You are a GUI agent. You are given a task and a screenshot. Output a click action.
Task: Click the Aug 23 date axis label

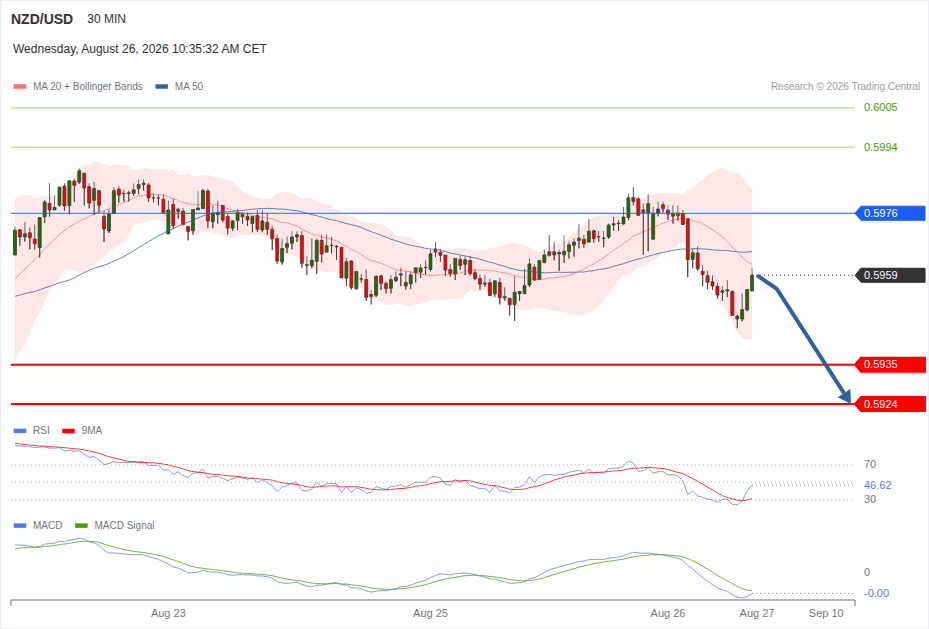pyautogui.click(x=168, y=613)
